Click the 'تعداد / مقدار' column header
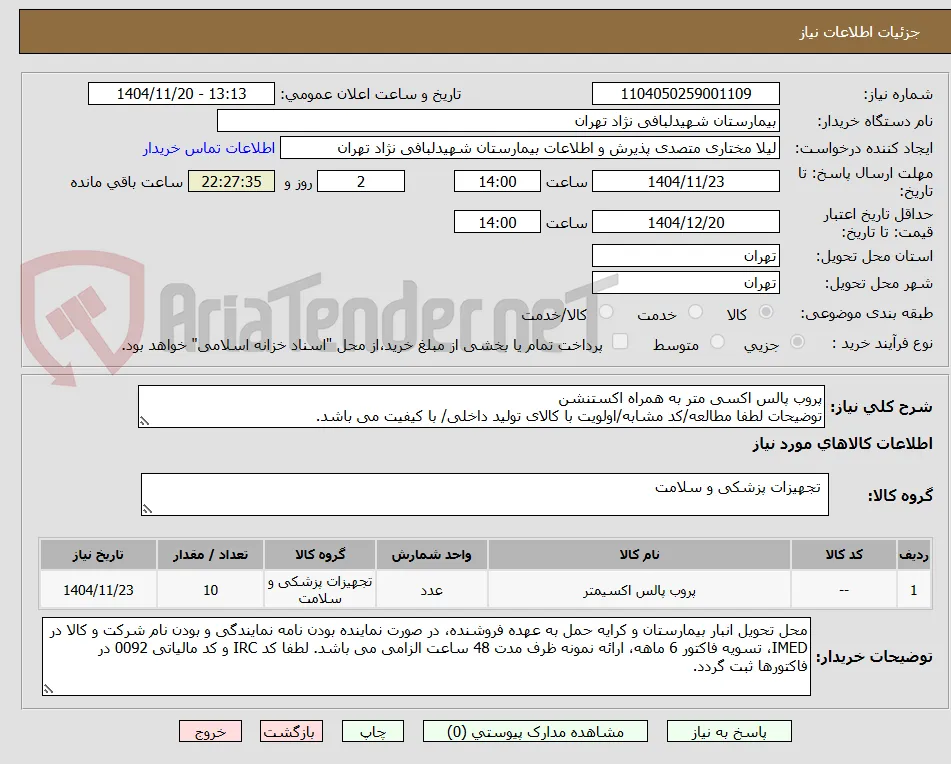951x764 pixels. tap(210, 555)
